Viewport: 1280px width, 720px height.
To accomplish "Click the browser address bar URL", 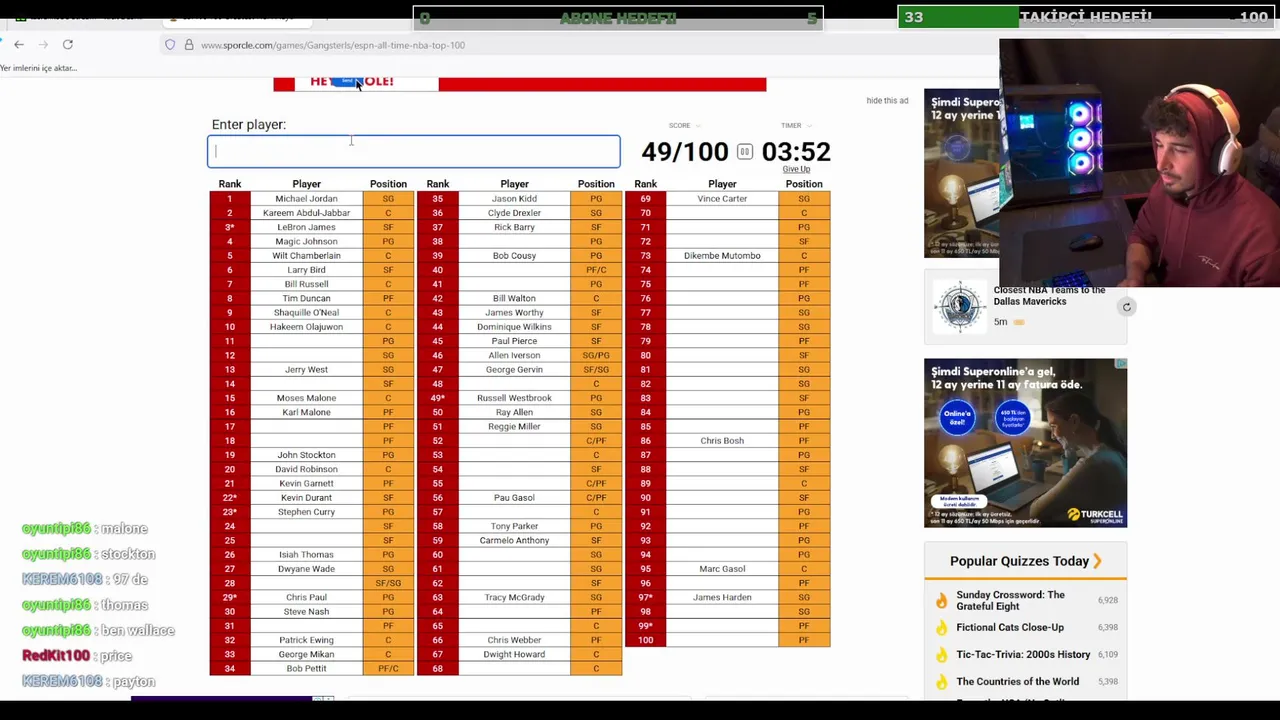I will tap(333, 45).
